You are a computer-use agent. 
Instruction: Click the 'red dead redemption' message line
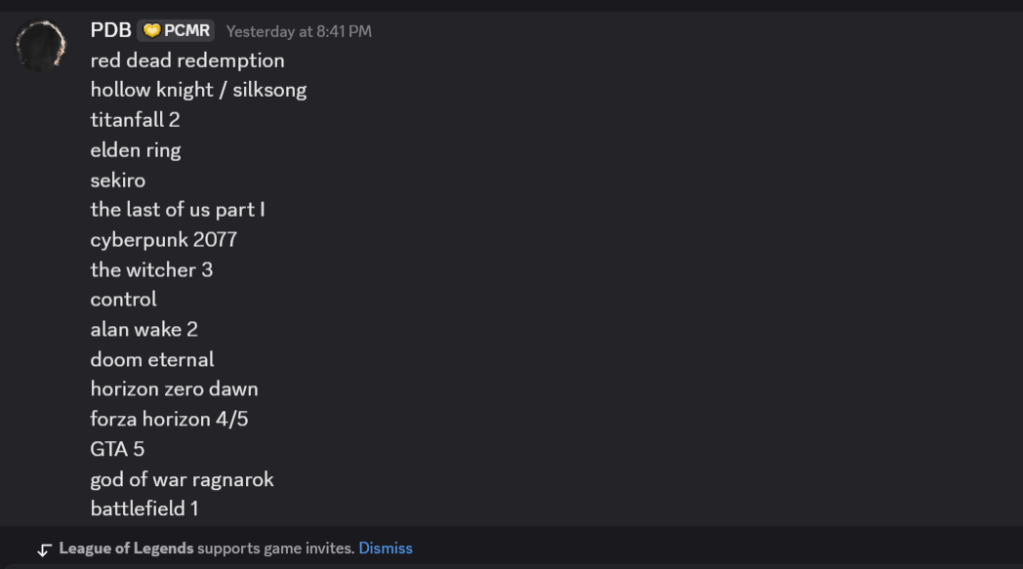(x=187, y=60)
